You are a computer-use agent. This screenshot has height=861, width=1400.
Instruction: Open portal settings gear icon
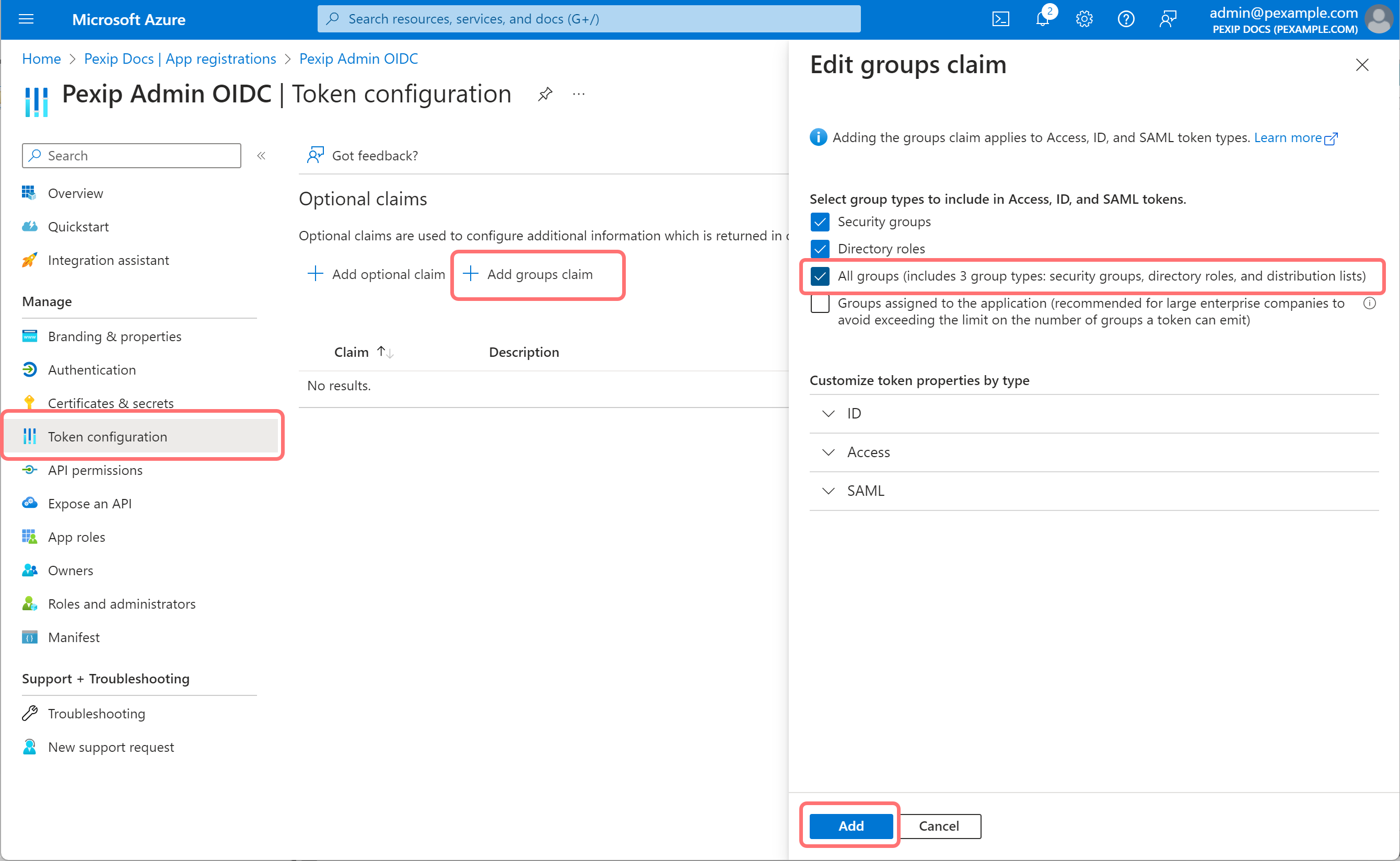(x=1084, y=19)
